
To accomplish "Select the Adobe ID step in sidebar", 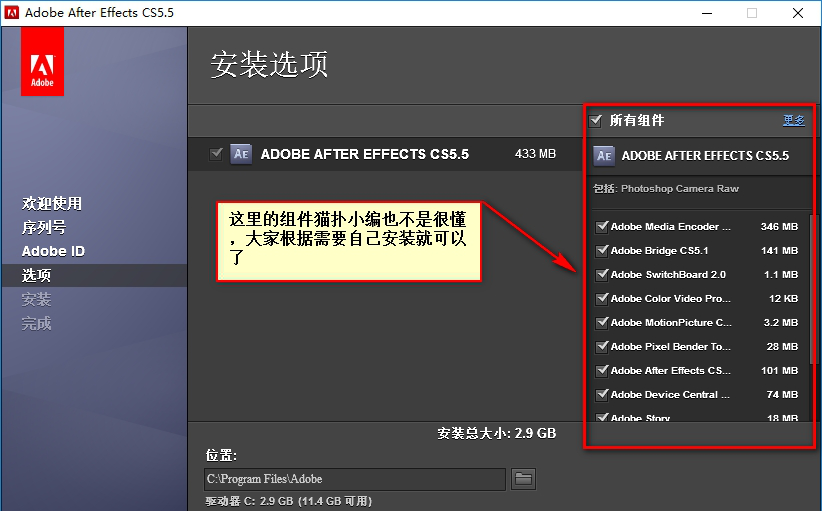I will [53, 252].
